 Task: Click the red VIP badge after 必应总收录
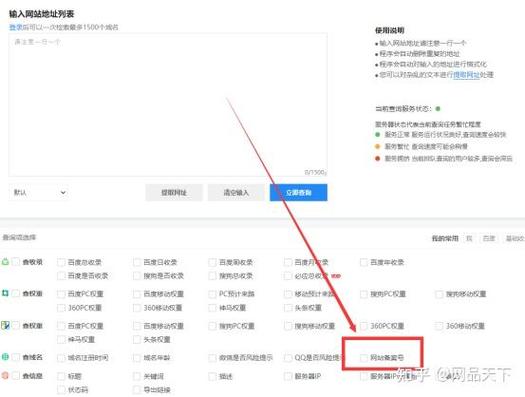click(x=336, y=276)
